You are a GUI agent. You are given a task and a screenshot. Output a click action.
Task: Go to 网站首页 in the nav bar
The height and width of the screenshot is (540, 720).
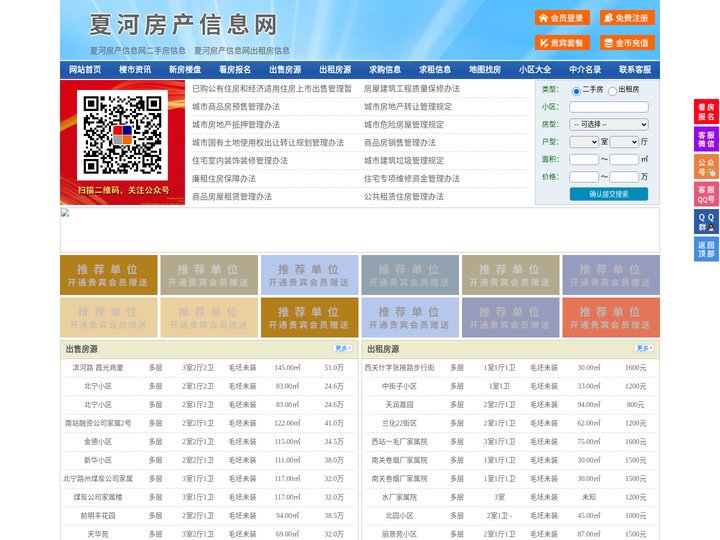point(85,70)
